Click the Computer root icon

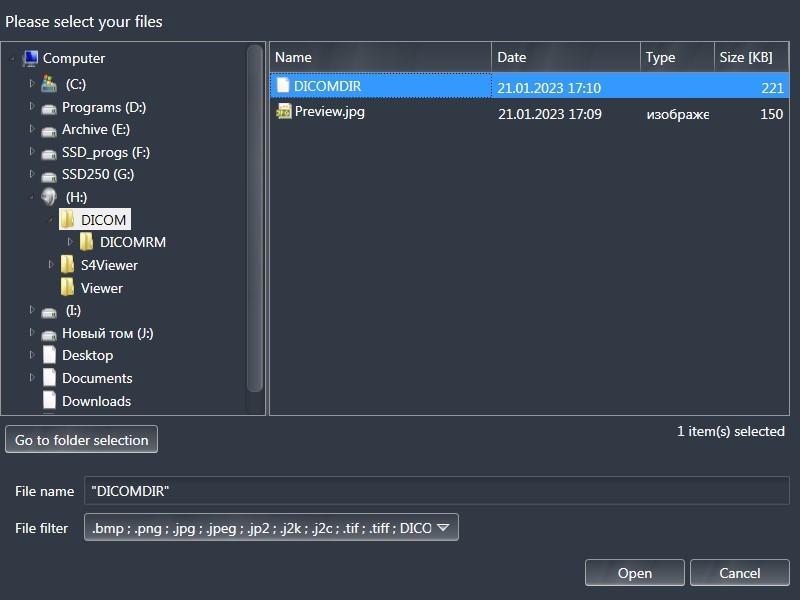30,58
